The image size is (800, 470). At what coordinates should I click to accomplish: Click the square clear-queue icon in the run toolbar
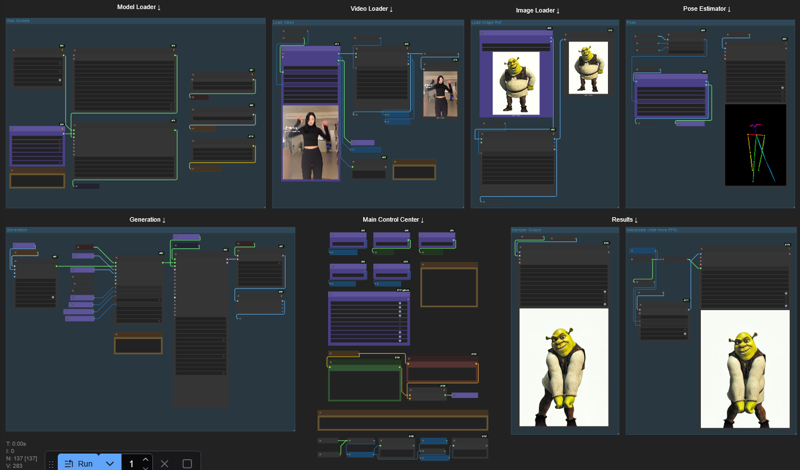pos(187,463)
